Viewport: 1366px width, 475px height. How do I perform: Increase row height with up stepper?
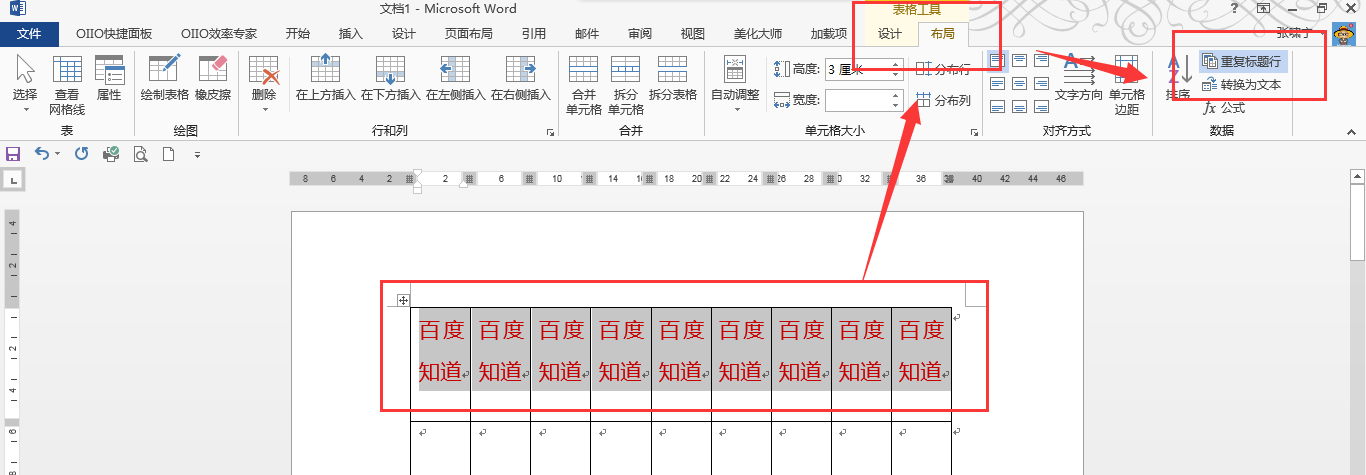click(896, 65)
